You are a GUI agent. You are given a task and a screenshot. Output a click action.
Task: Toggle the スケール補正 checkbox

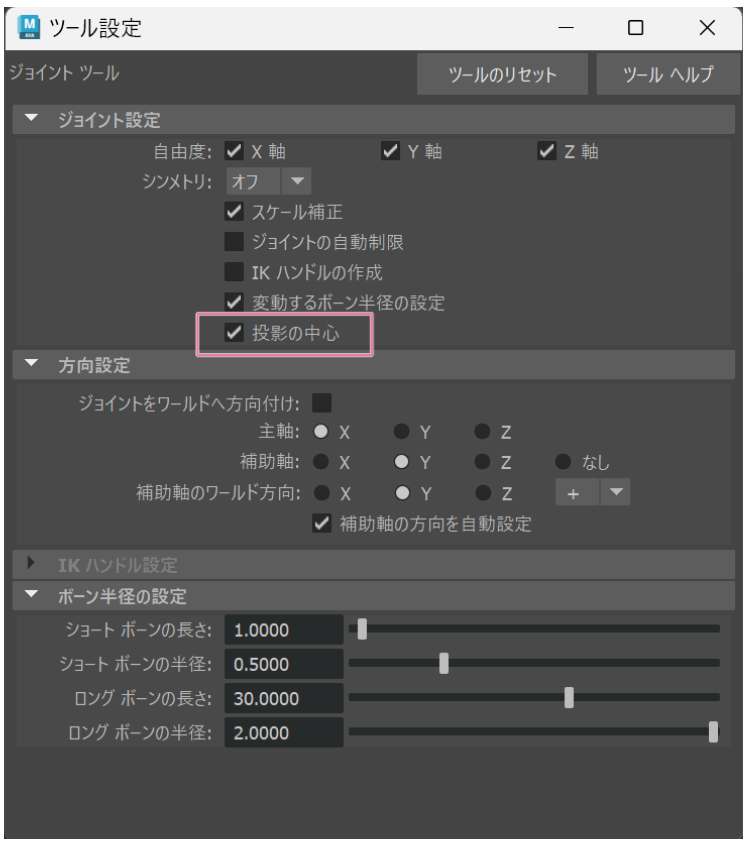pos(235,212)
